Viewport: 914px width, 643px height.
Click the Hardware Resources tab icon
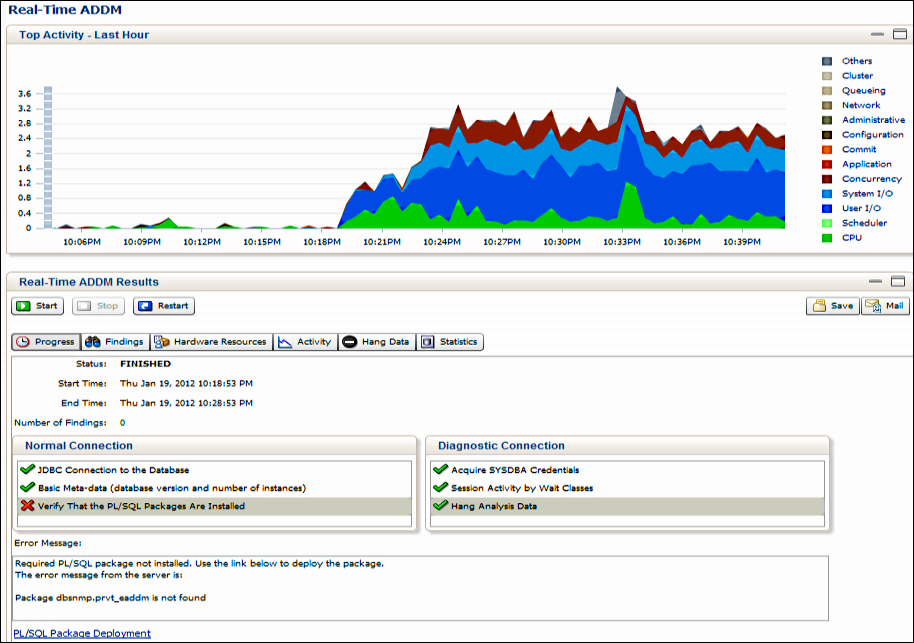click(x=160, y=341)
